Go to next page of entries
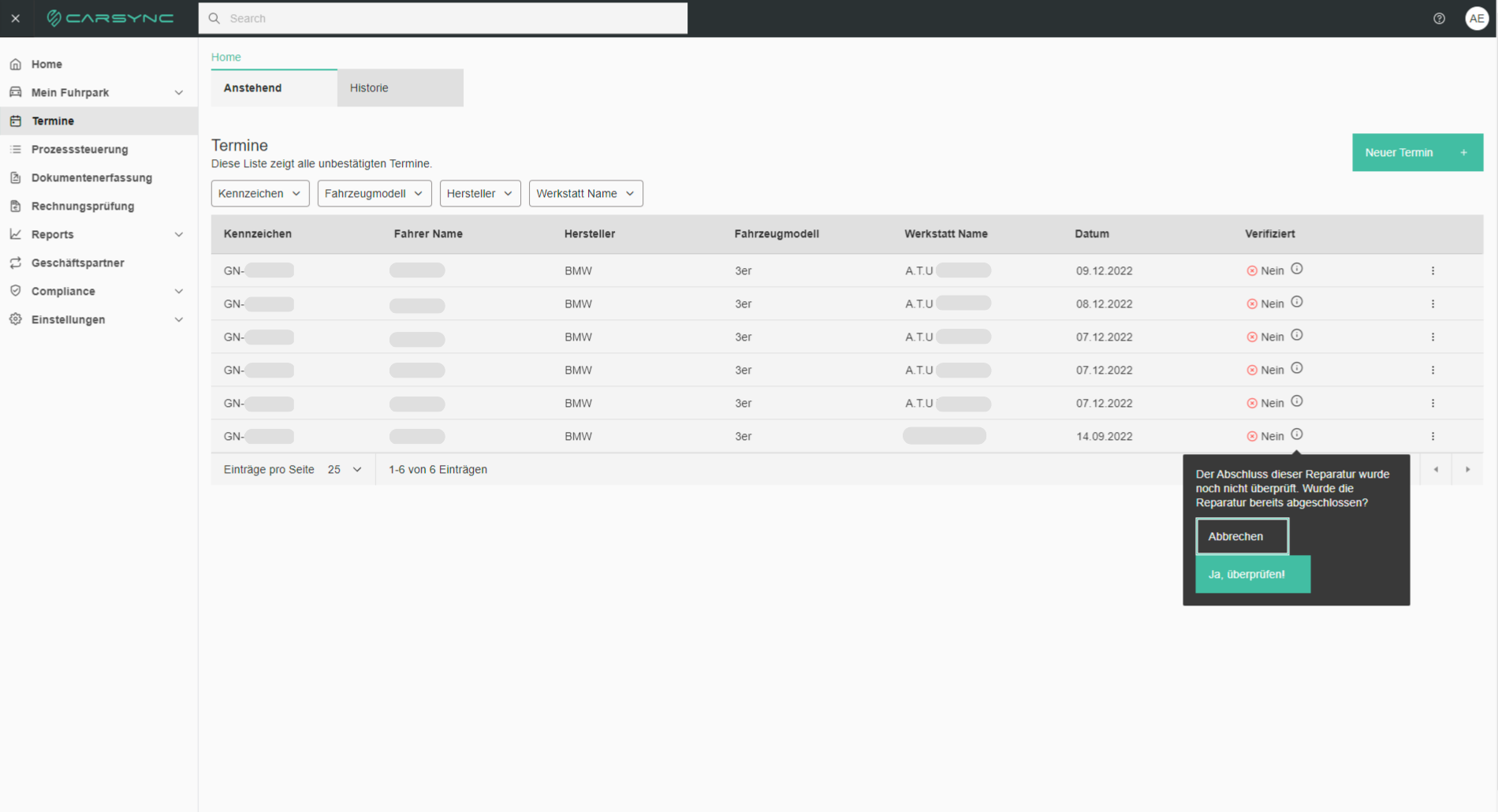This screenshot has width=1498, height=812. tap(1467, 469)
